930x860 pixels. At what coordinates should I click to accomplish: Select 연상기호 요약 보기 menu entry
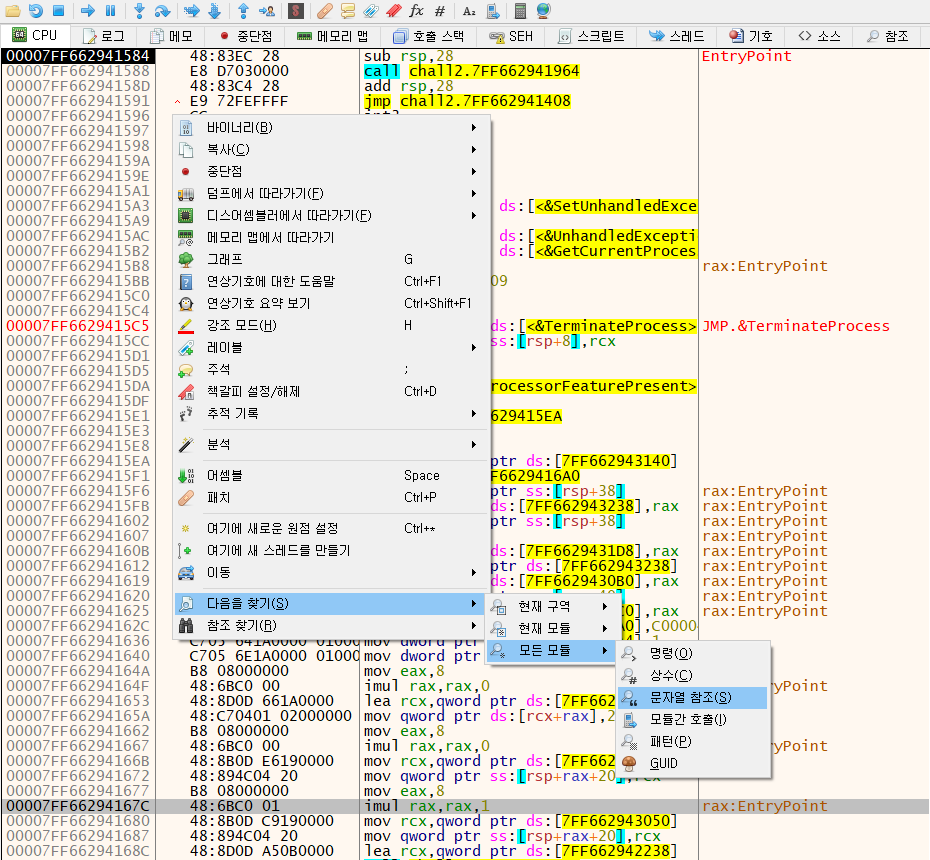[x=332, y=303]
